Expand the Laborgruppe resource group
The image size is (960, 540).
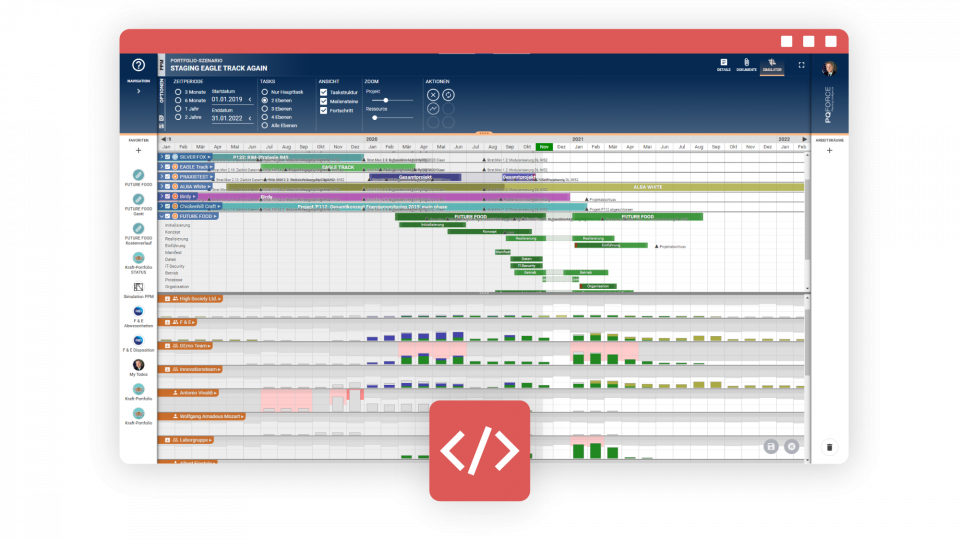pos(167,440)
